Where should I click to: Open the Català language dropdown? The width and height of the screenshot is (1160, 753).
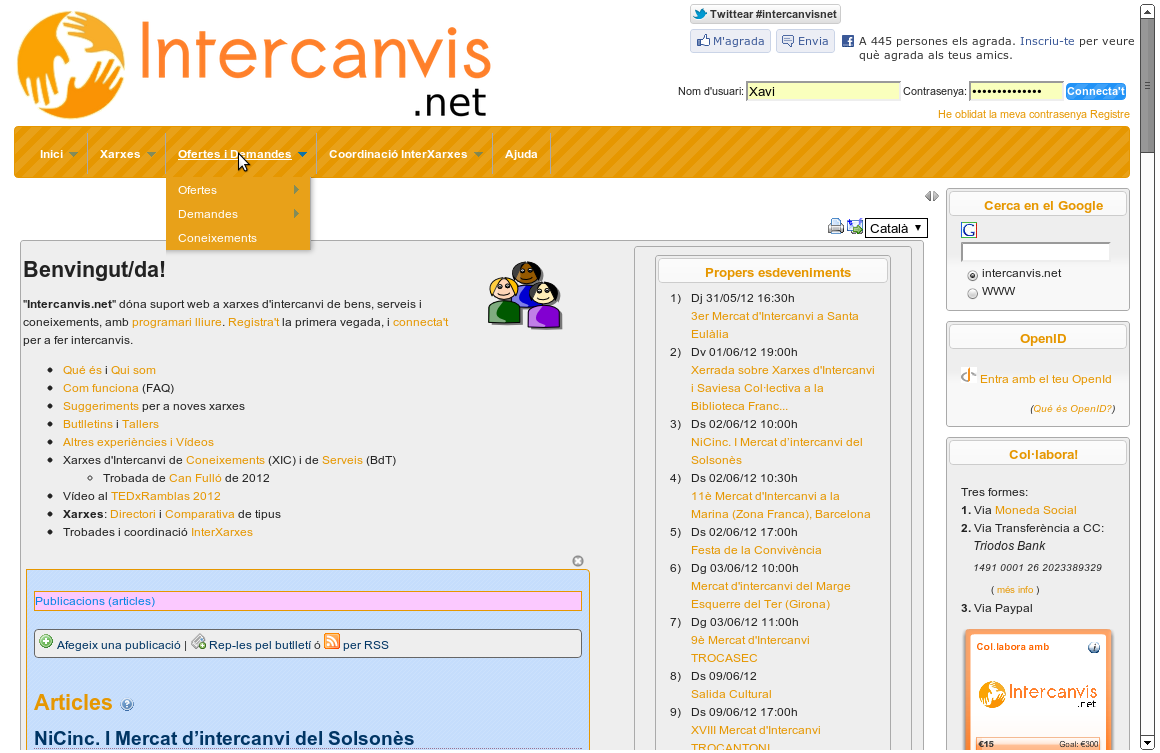coord(896,228)
